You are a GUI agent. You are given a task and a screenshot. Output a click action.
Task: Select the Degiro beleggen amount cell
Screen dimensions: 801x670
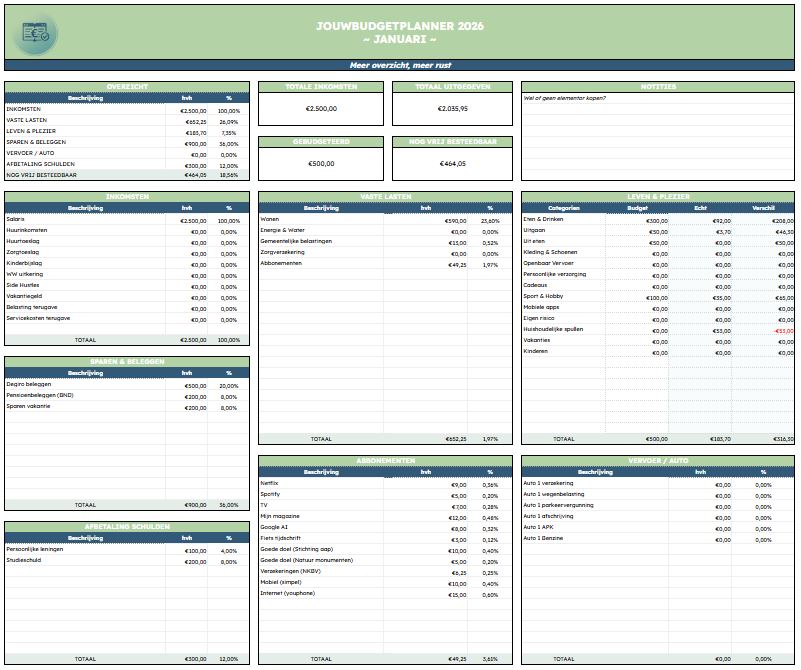(194, 385)
